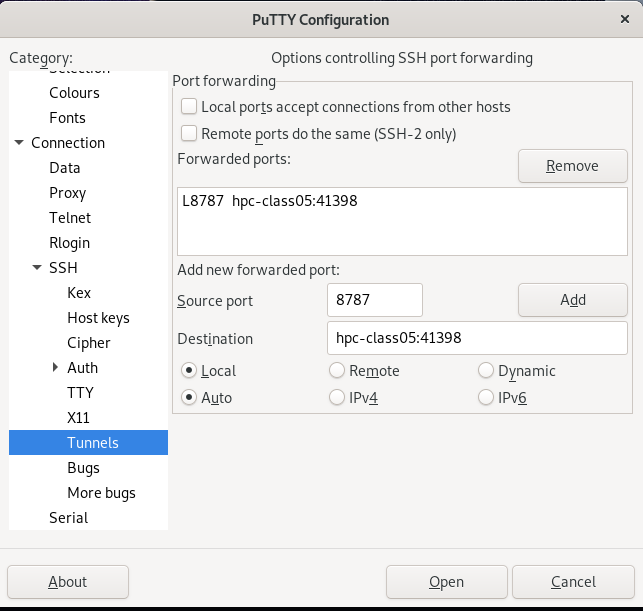
Task: Close the PuTTY Configuration window
Action: (x=625, y=19)
